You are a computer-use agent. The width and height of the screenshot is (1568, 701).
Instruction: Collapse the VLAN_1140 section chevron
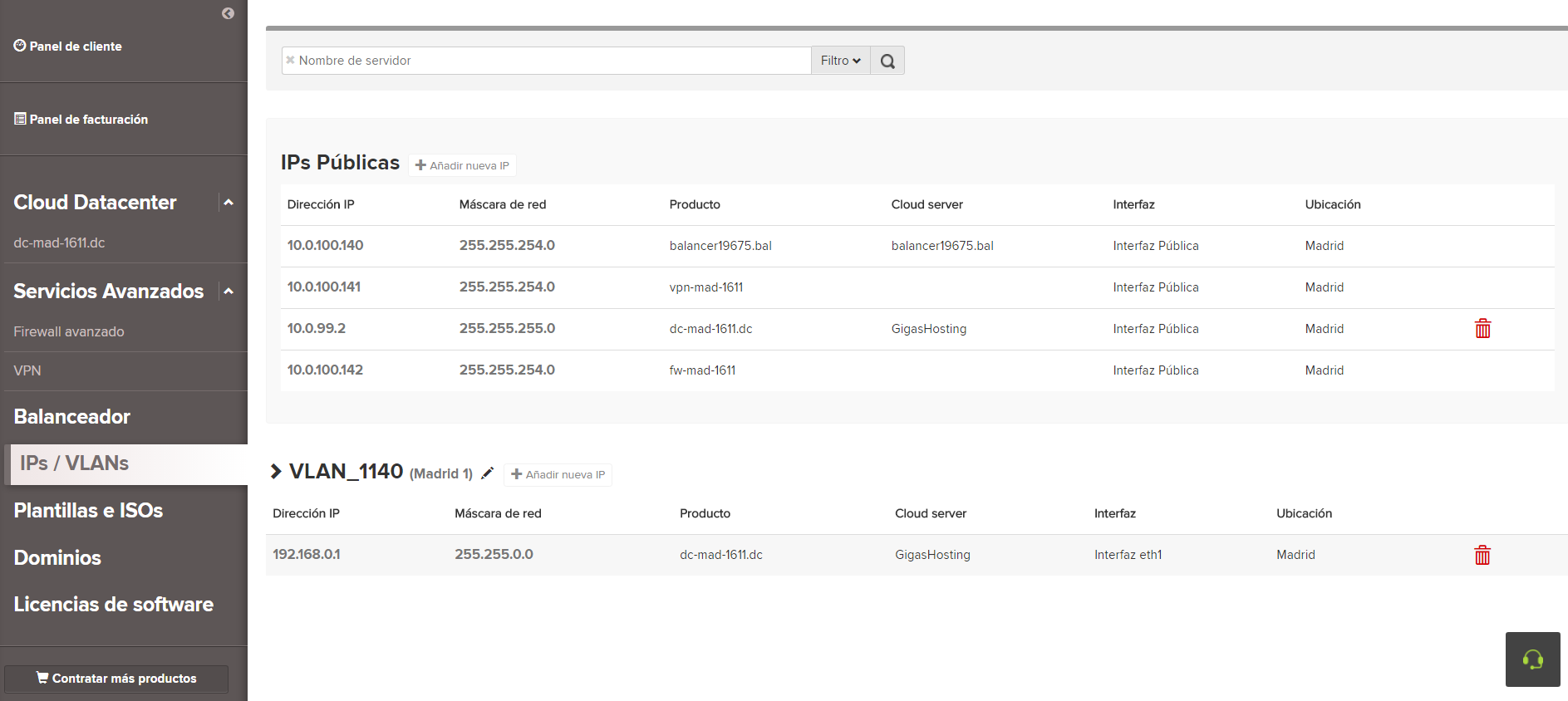coord(276,472)
